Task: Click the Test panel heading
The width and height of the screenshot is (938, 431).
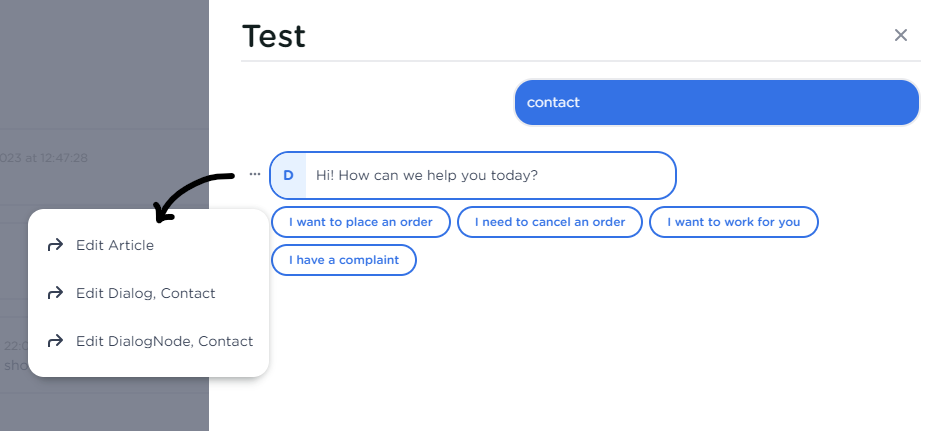Action: click(274, 37)
